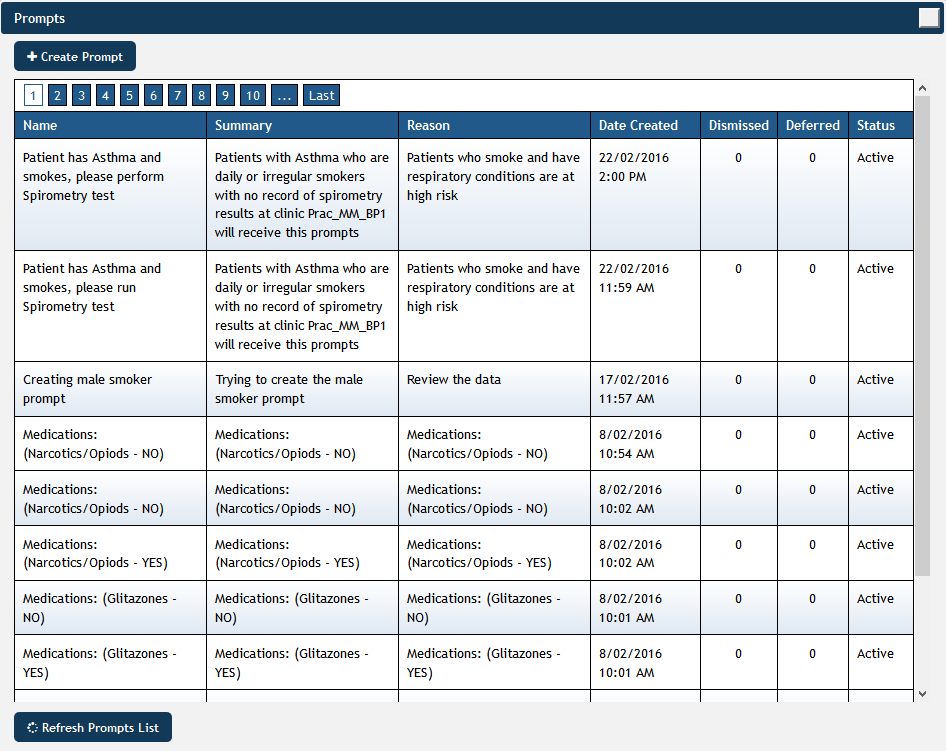Click the white square button in Prompts header
Viewport: 946px width, 751px height.
coord(929,18)
